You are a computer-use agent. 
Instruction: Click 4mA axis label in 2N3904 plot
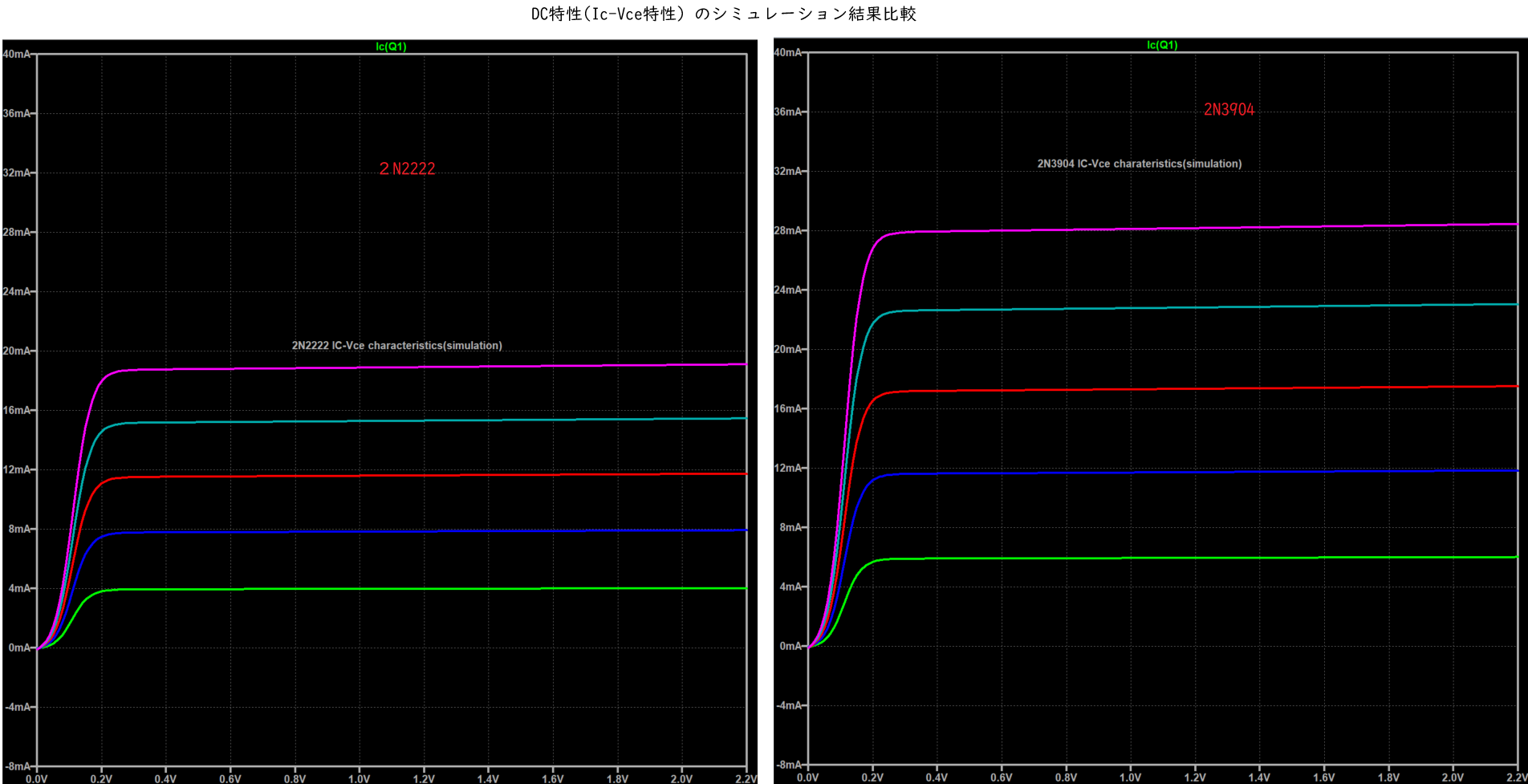point(790,587)
